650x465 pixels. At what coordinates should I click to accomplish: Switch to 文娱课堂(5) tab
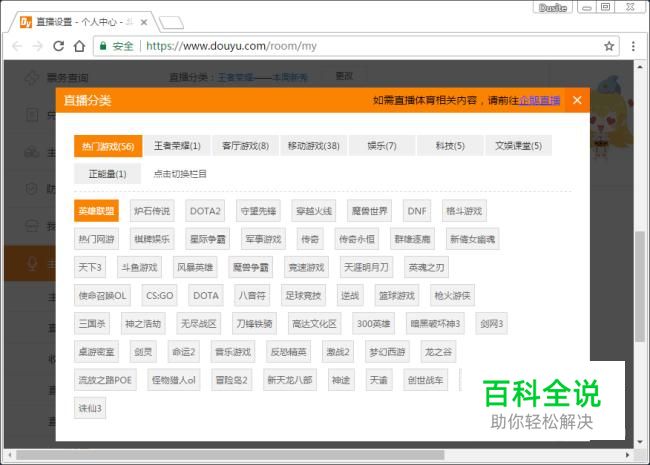pos(519,146)
